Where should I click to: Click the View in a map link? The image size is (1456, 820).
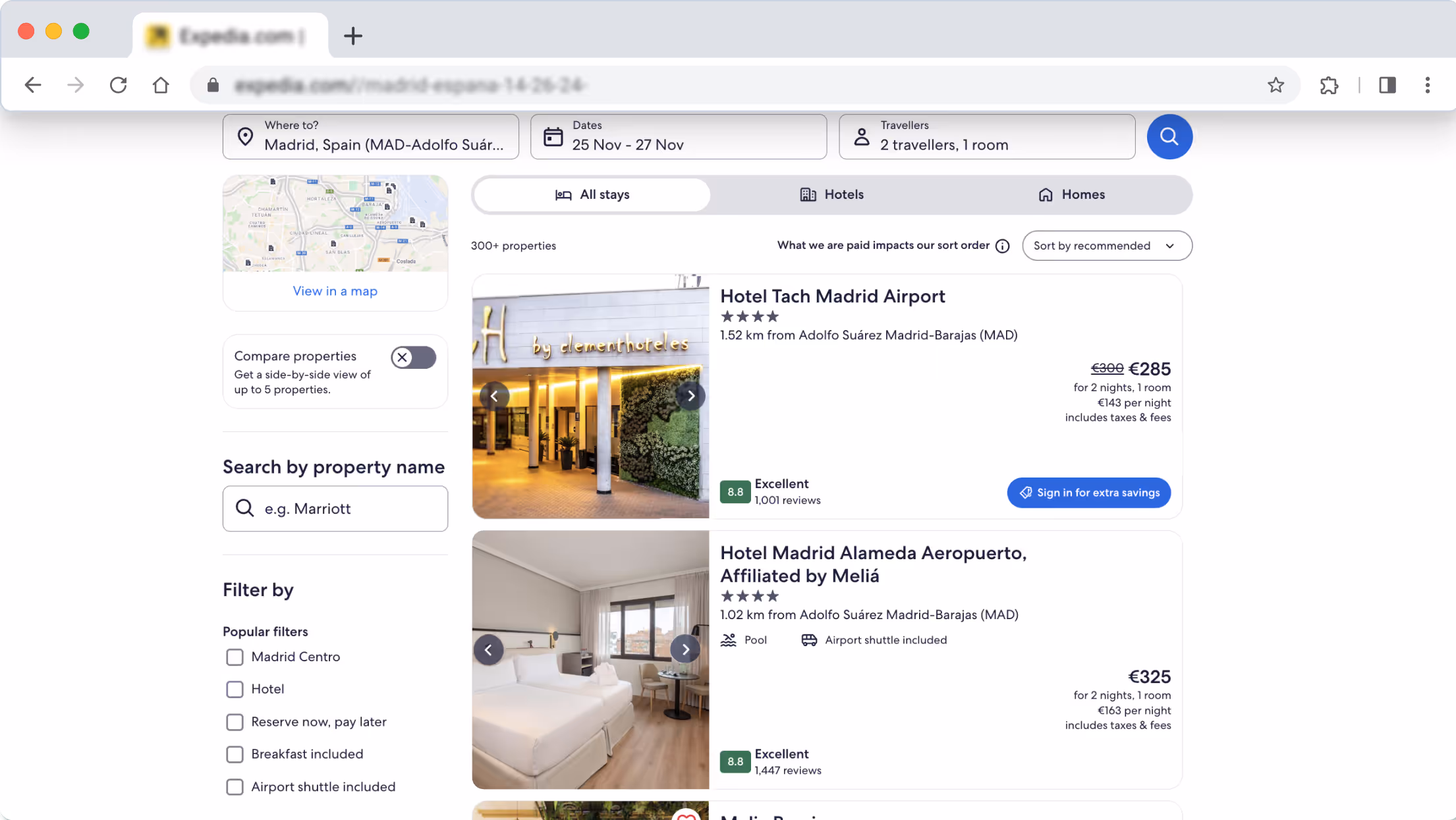335,290
